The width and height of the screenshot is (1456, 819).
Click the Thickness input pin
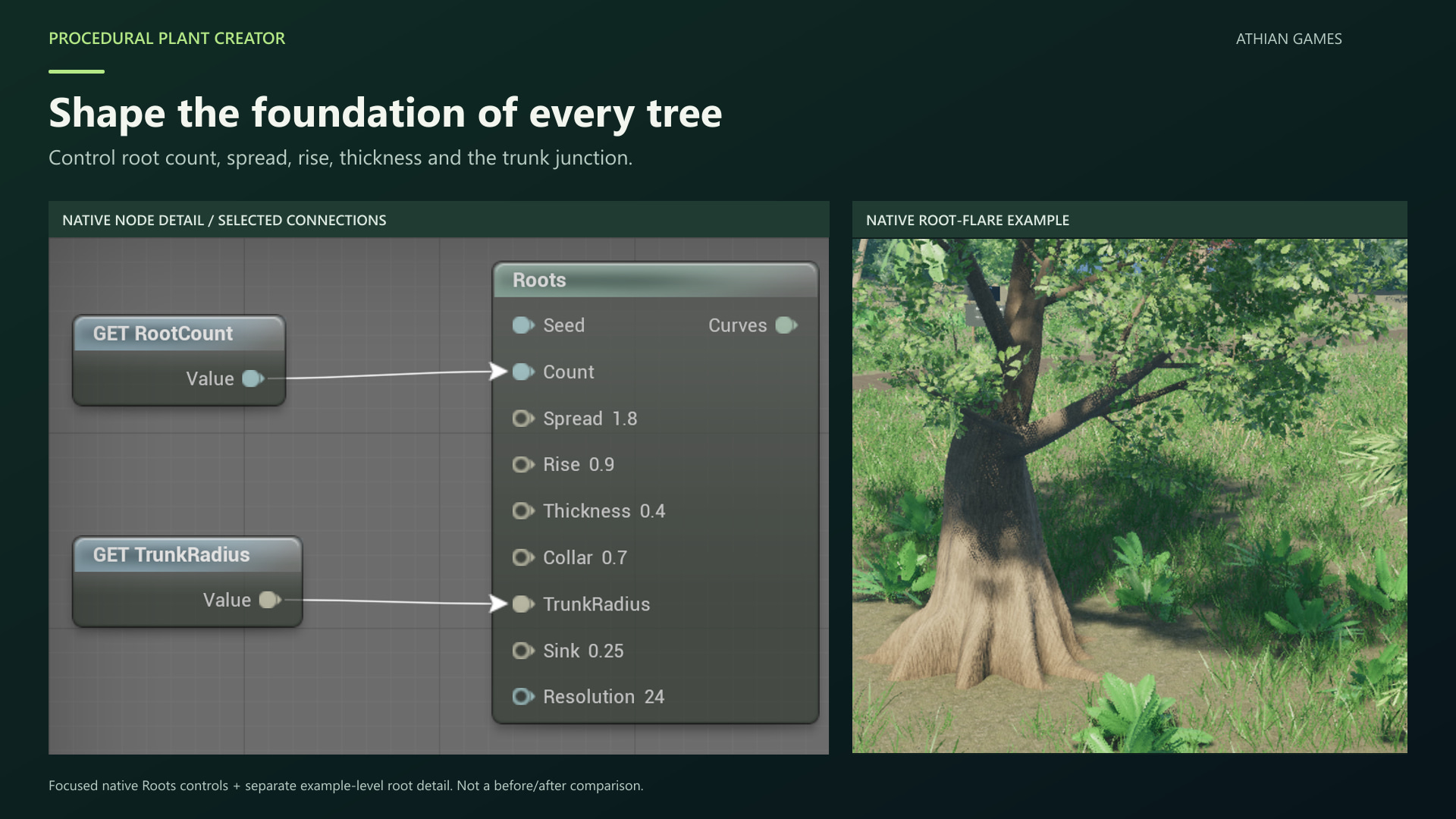tap(523, 511)
